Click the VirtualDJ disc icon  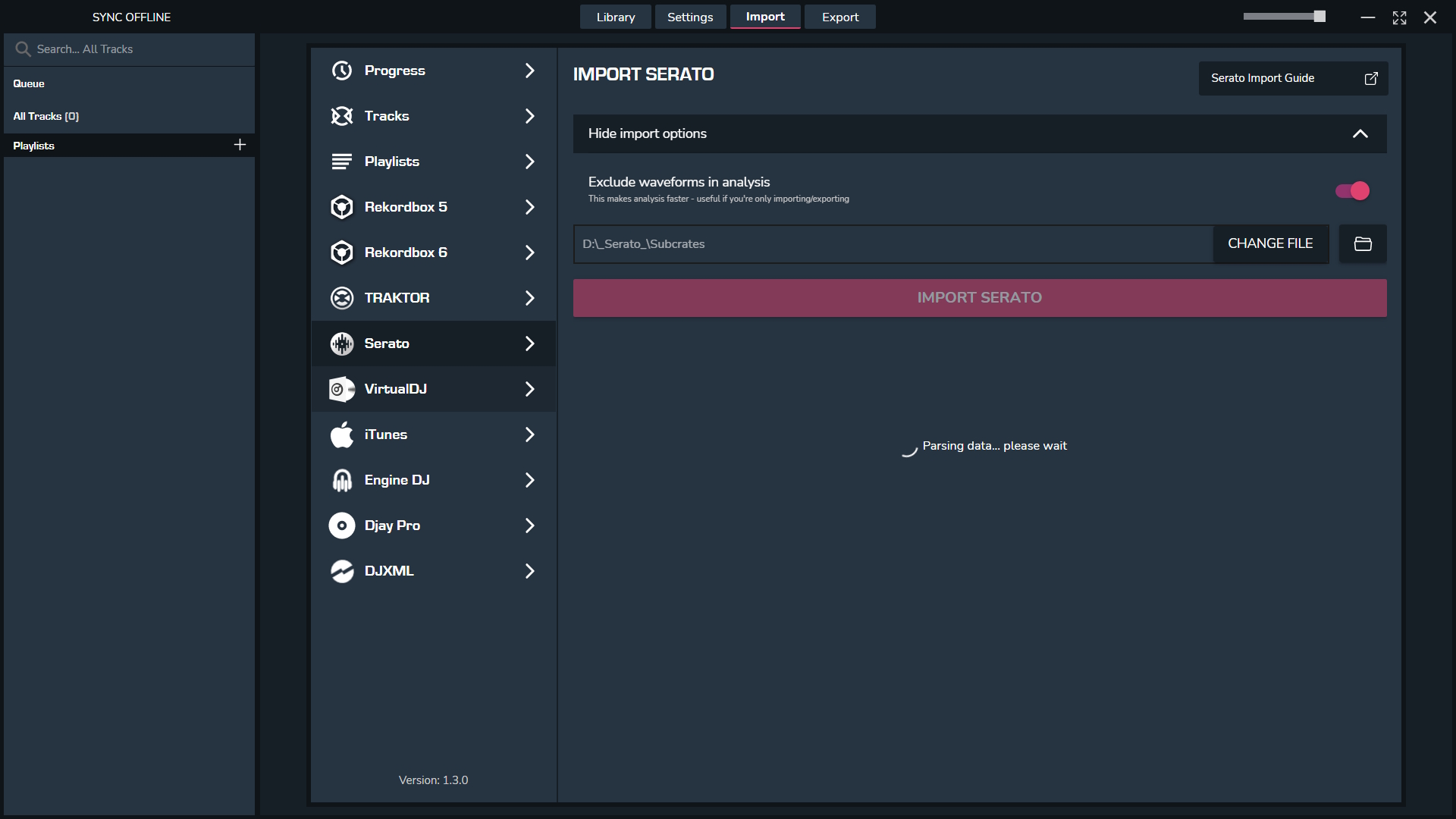tap(342, 389)
